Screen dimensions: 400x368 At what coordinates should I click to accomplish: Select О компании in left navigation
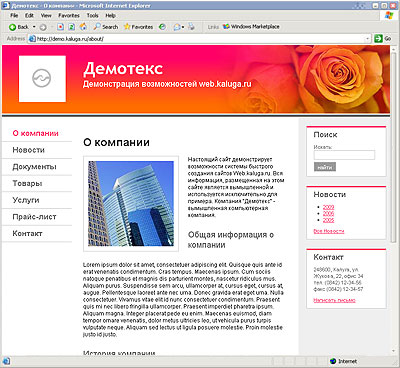tap(35, 133)
